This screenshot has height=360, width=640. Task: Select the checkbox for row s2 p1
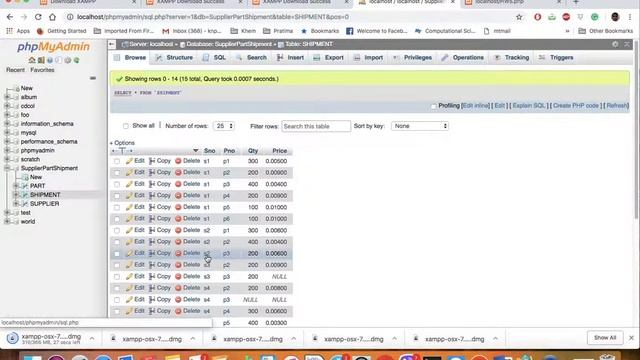(x=117, y=231)
